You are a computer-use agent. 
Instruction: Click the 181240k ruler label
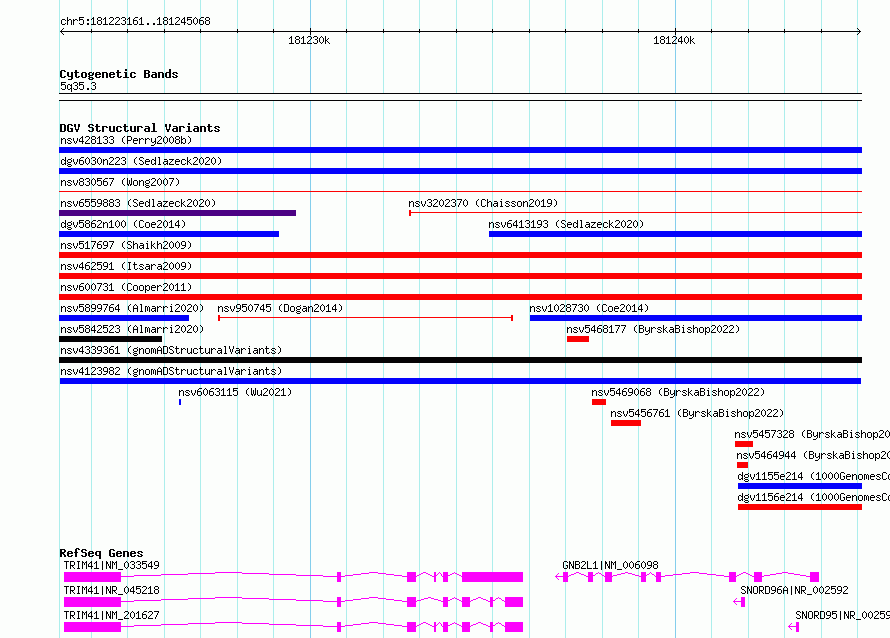(674, 40)
